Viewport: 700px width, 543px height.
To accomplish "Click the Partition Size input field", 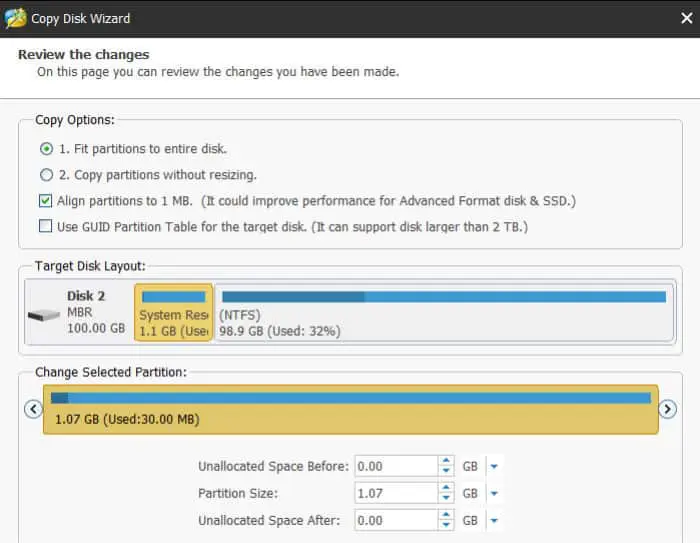I will pyautogui.click(x=395, y=493).
